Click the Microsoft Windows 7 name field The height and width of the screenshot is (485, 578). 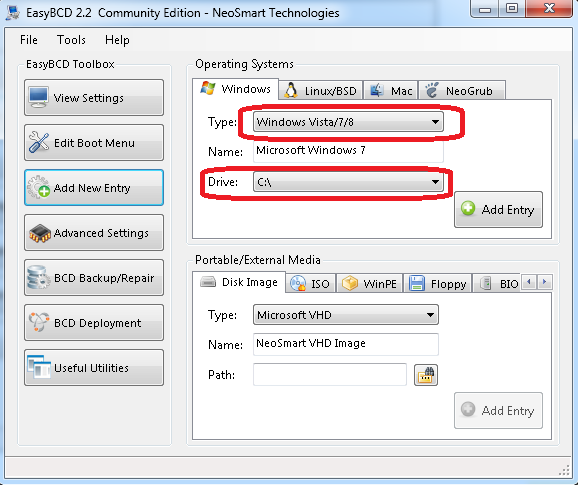click(348, 151)
